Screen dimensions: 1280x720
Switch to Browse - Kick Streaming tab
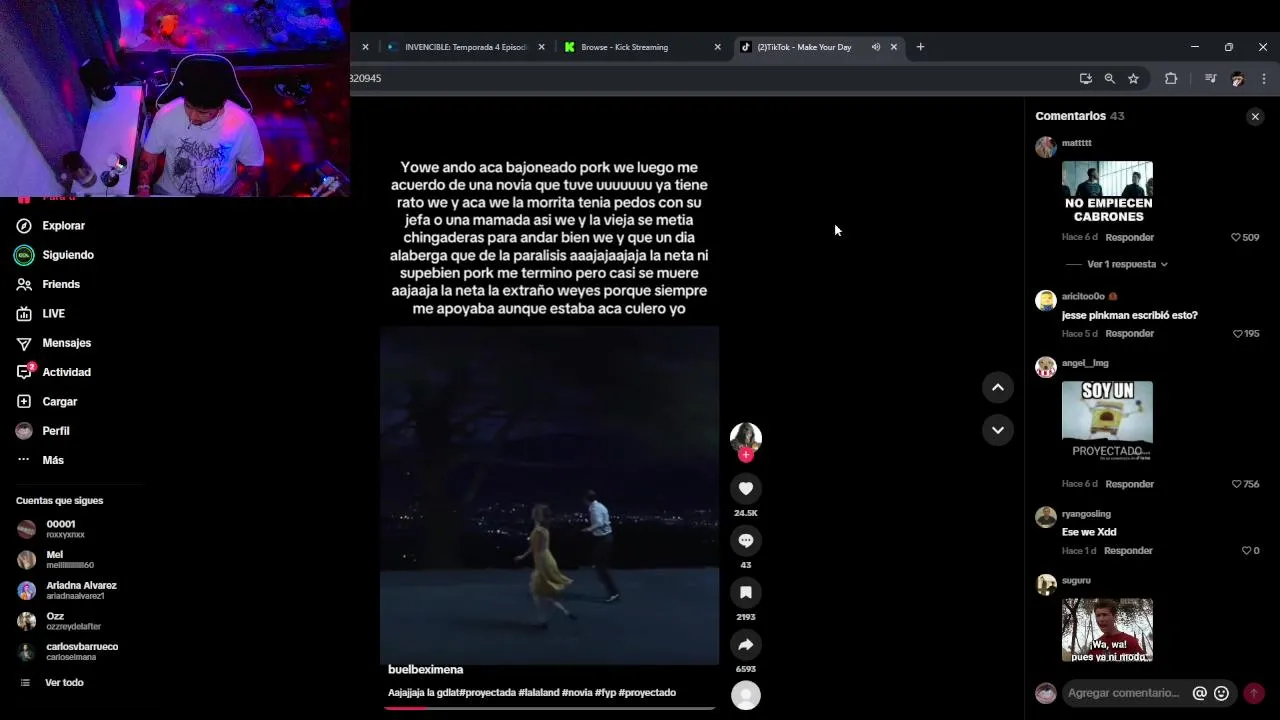(640, 47)
